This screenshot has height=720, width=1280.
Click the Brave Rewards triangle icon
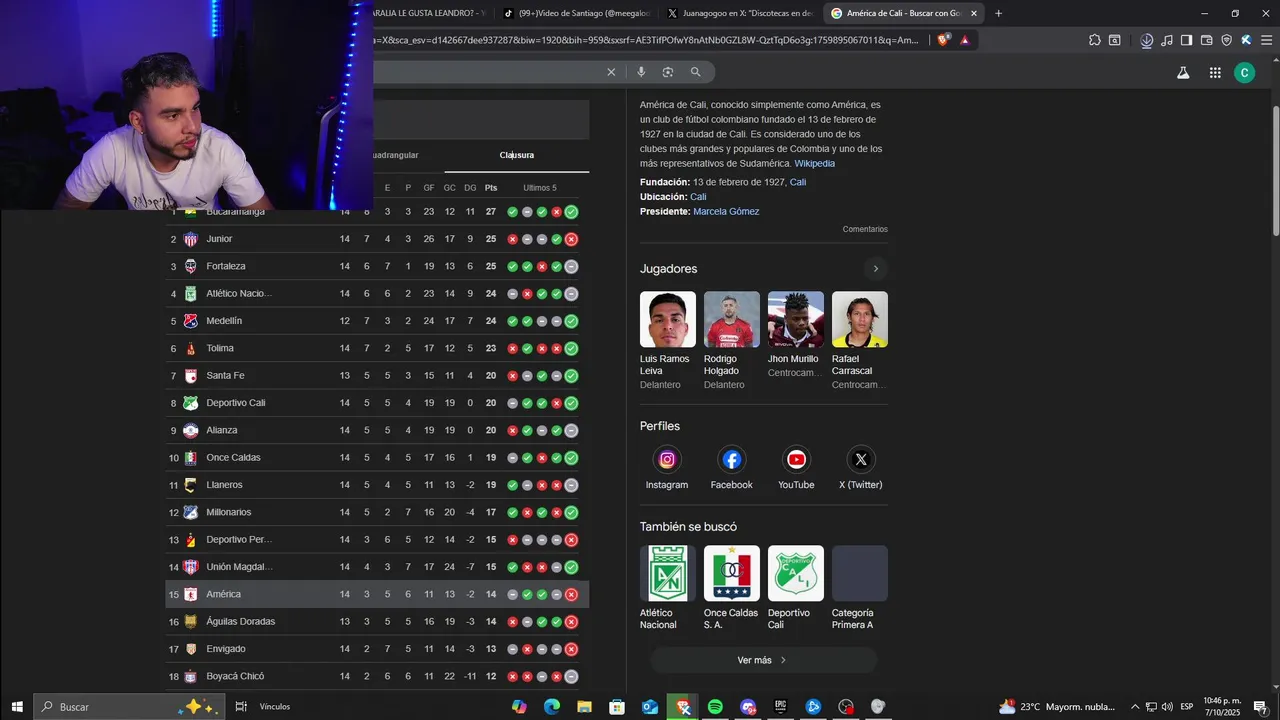pyautogui.click(x=965, y=40)
